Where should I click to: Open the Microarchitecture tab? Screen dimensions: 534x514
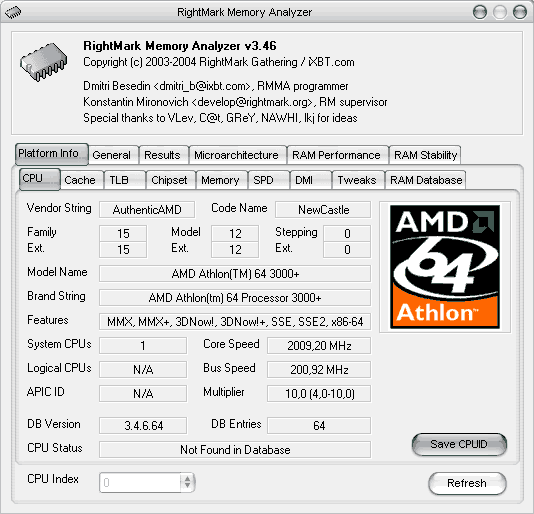(x=236, y=155)
